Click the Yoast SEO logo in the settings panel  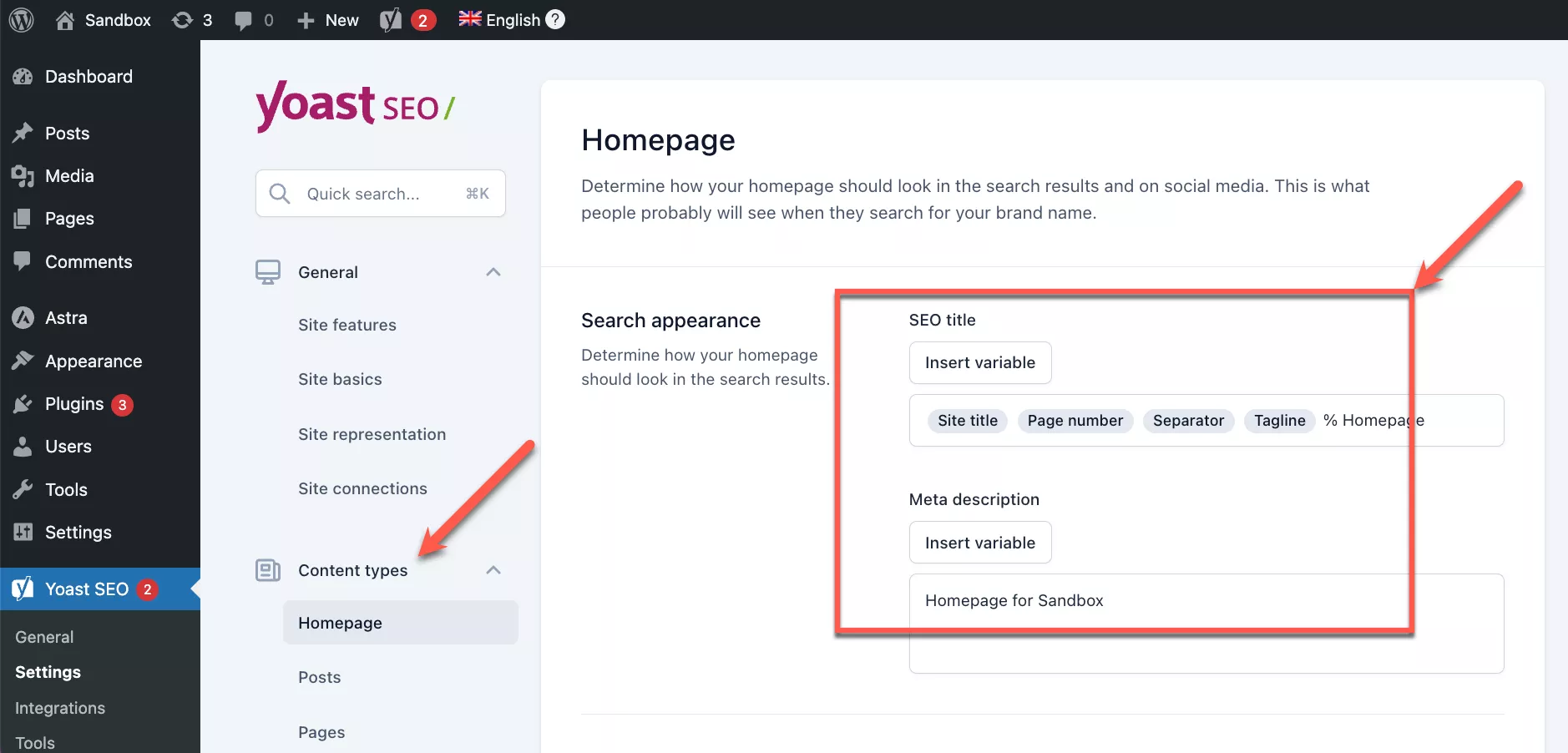tap(353, 106)
